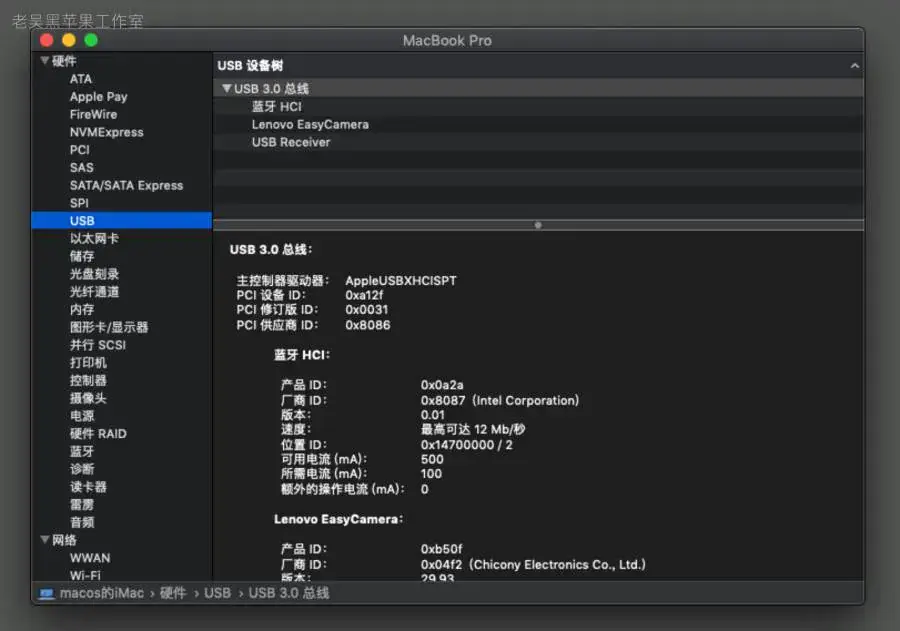Image resolution: width=900 pixels, height=631 pixels.
Task: Select 读卡器 in the sidebar
Action: point(88,487)
